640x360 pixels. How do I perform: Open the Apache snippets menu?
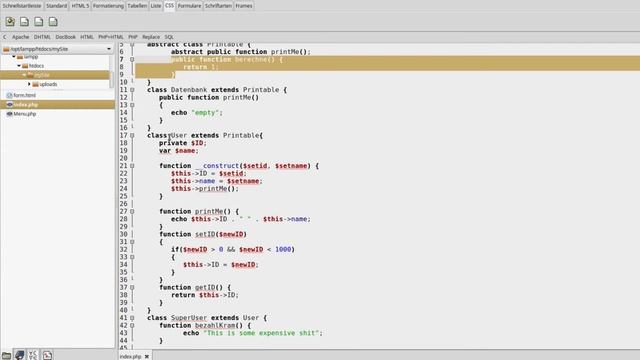(20, 37)
